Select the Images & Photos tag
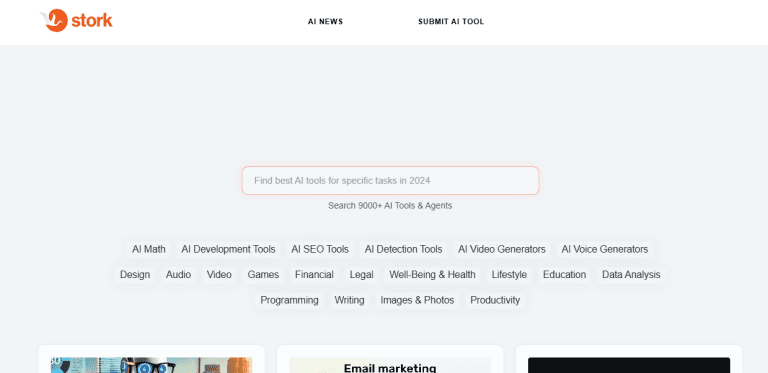 (x=417, y=300)
